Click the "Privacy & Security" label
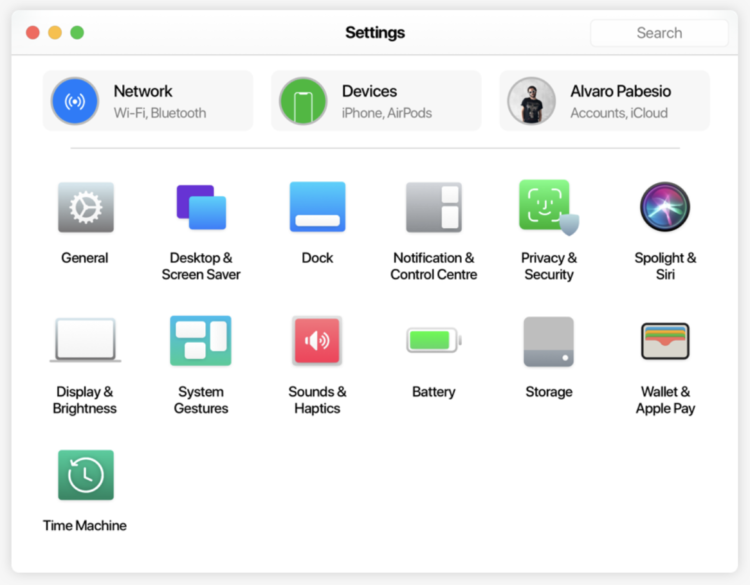The height and width of the screenshot is (585, 750). coord(549,266)
